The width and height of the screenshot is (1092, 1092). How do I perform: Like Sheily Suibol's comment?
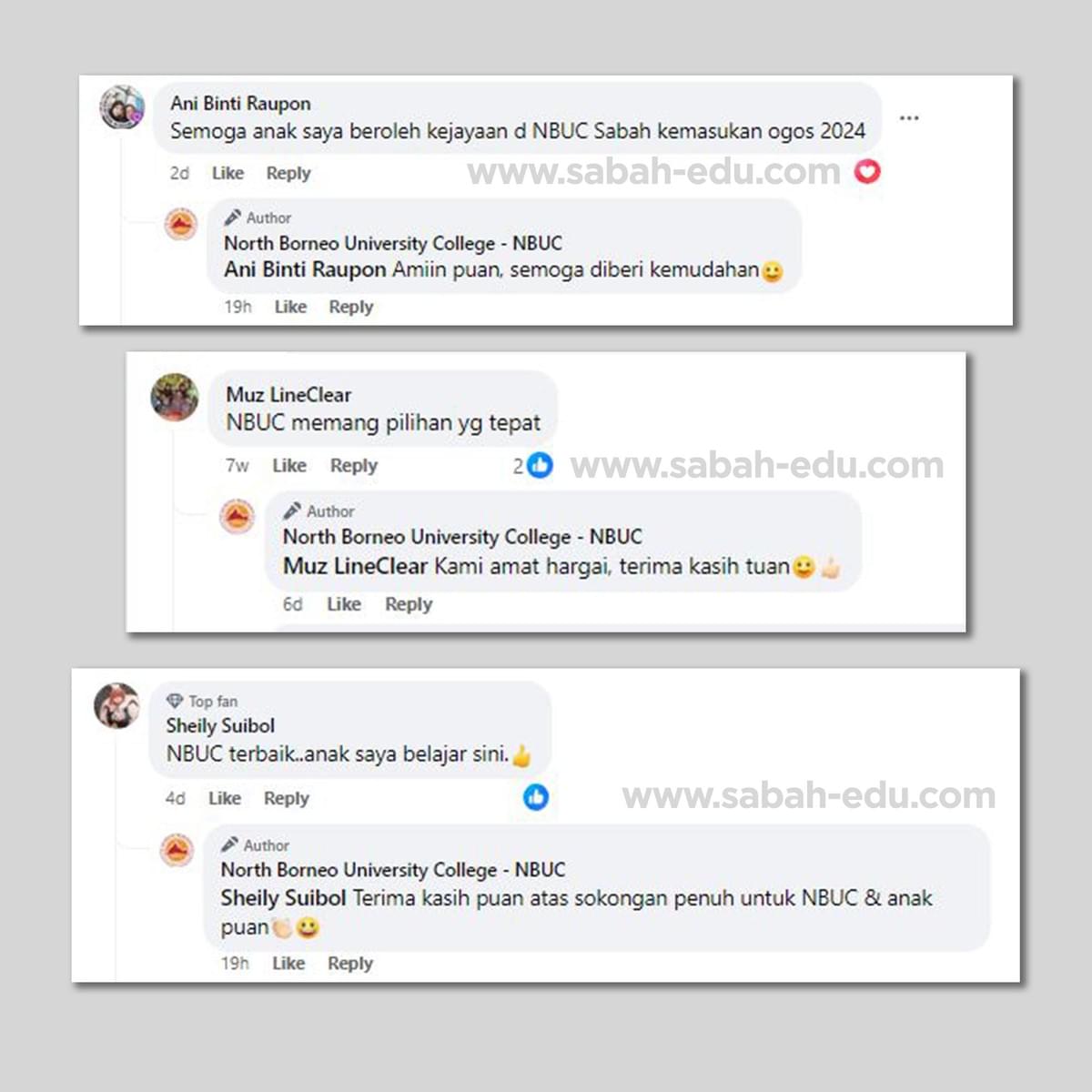click(225, 798)
